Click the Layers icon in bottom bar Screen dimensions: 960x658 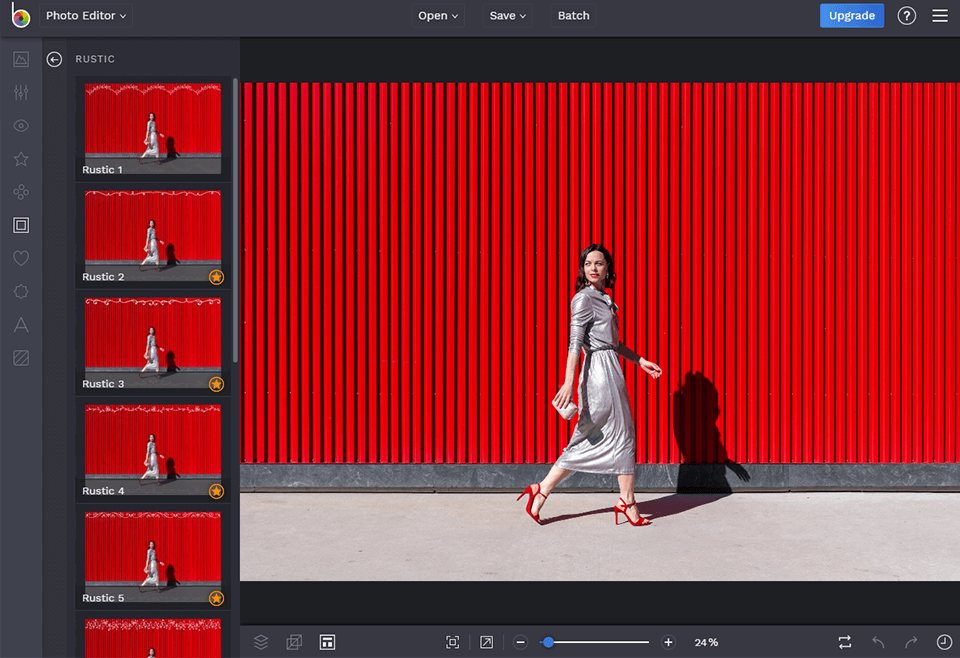tap(261, 642)
